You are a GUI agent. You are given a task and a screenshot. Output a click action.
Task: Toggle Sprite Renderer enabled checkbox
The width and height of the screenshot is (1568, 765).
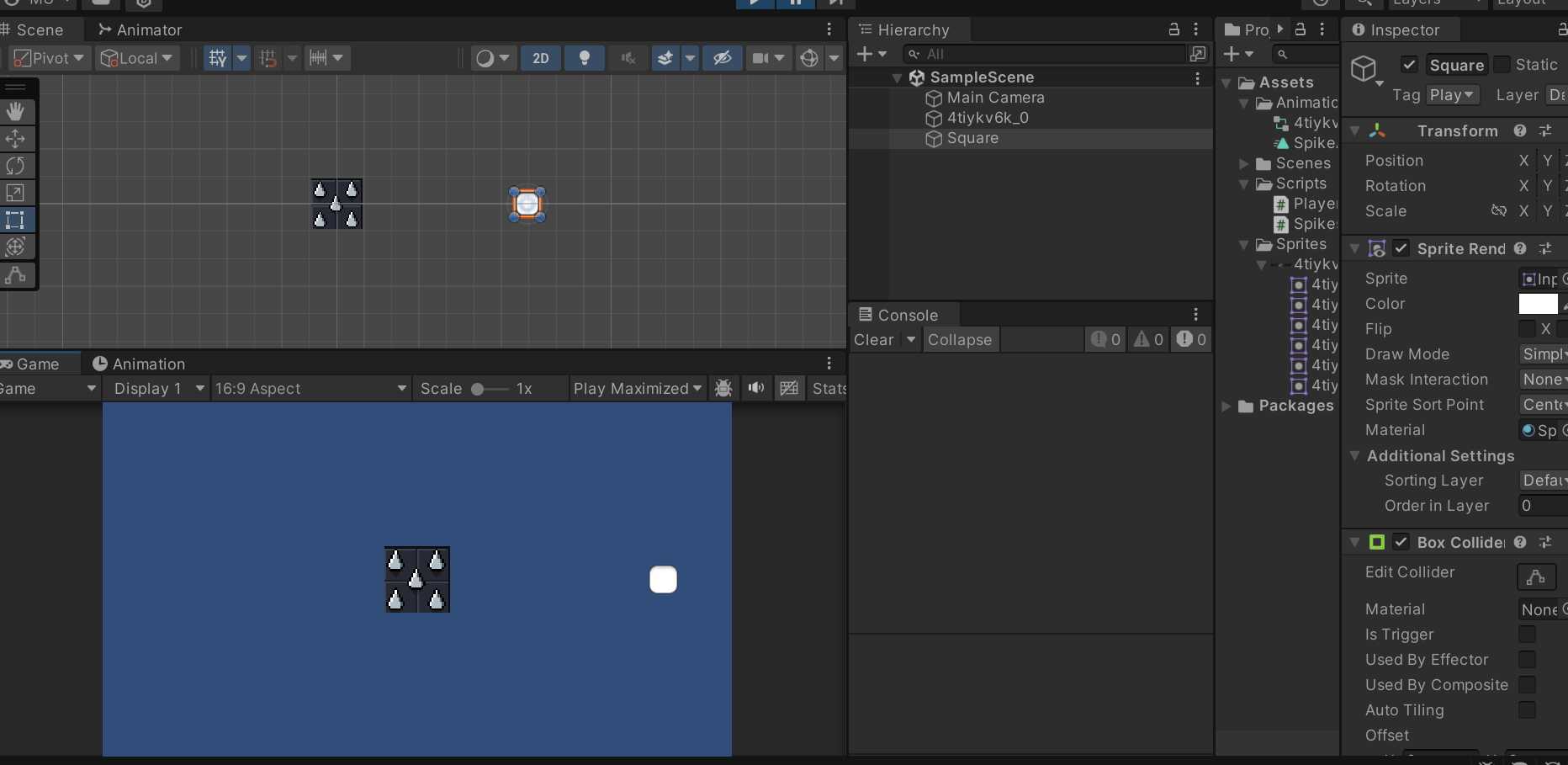click(x=1401, y=248)
